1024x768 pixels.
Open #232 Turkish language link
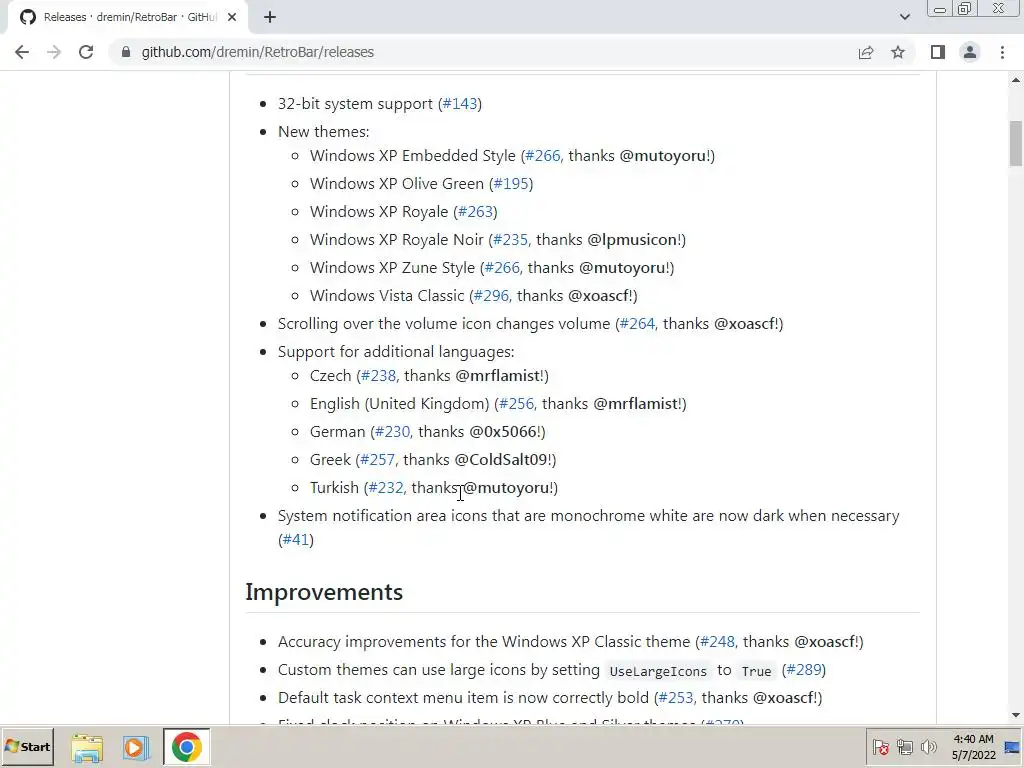[x=385, y=488]
